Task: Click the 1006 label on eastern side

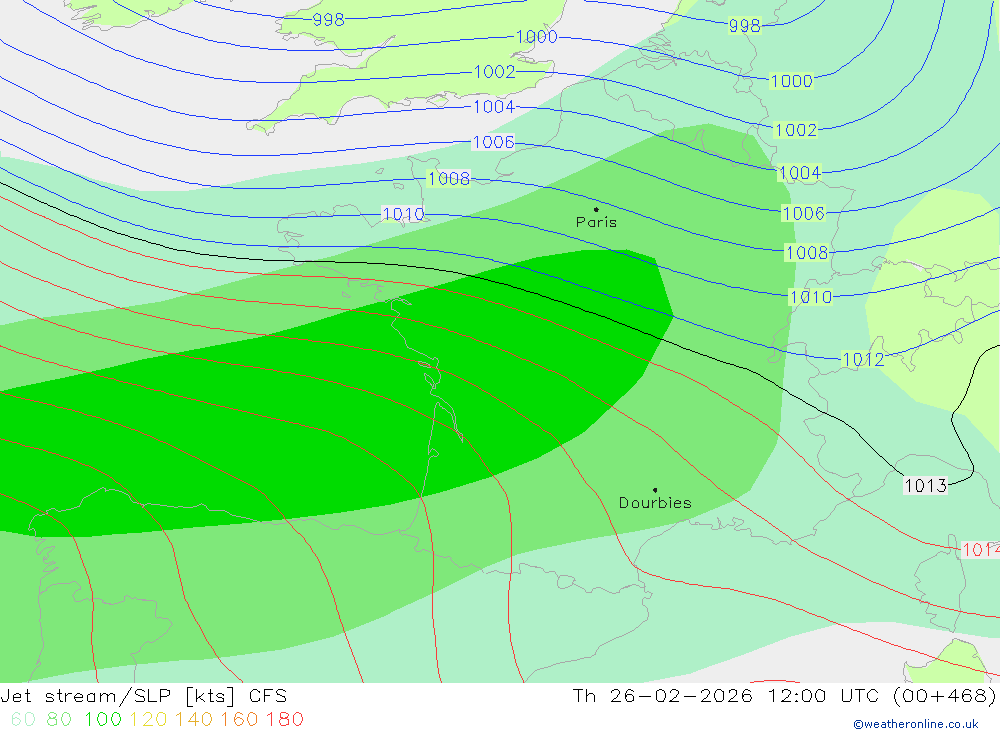Action: click(x=804, y=213)
